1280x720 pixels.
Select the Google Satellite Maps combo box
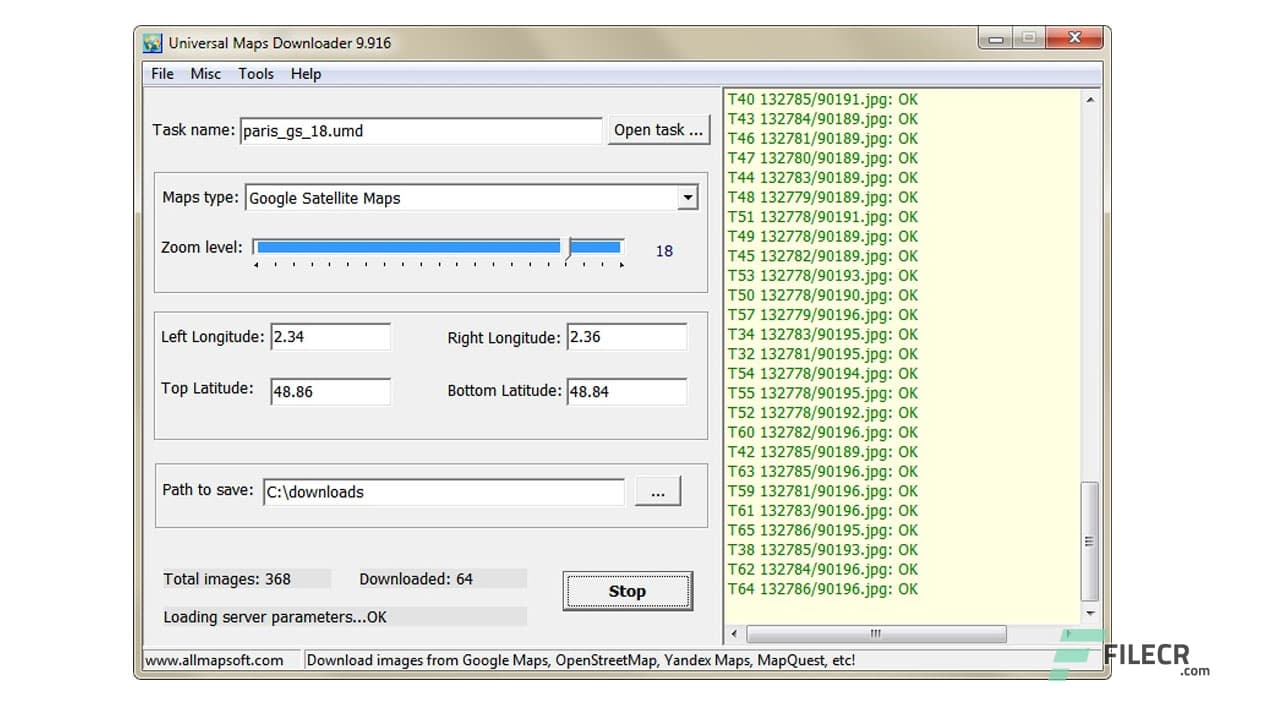pos(460,197)
